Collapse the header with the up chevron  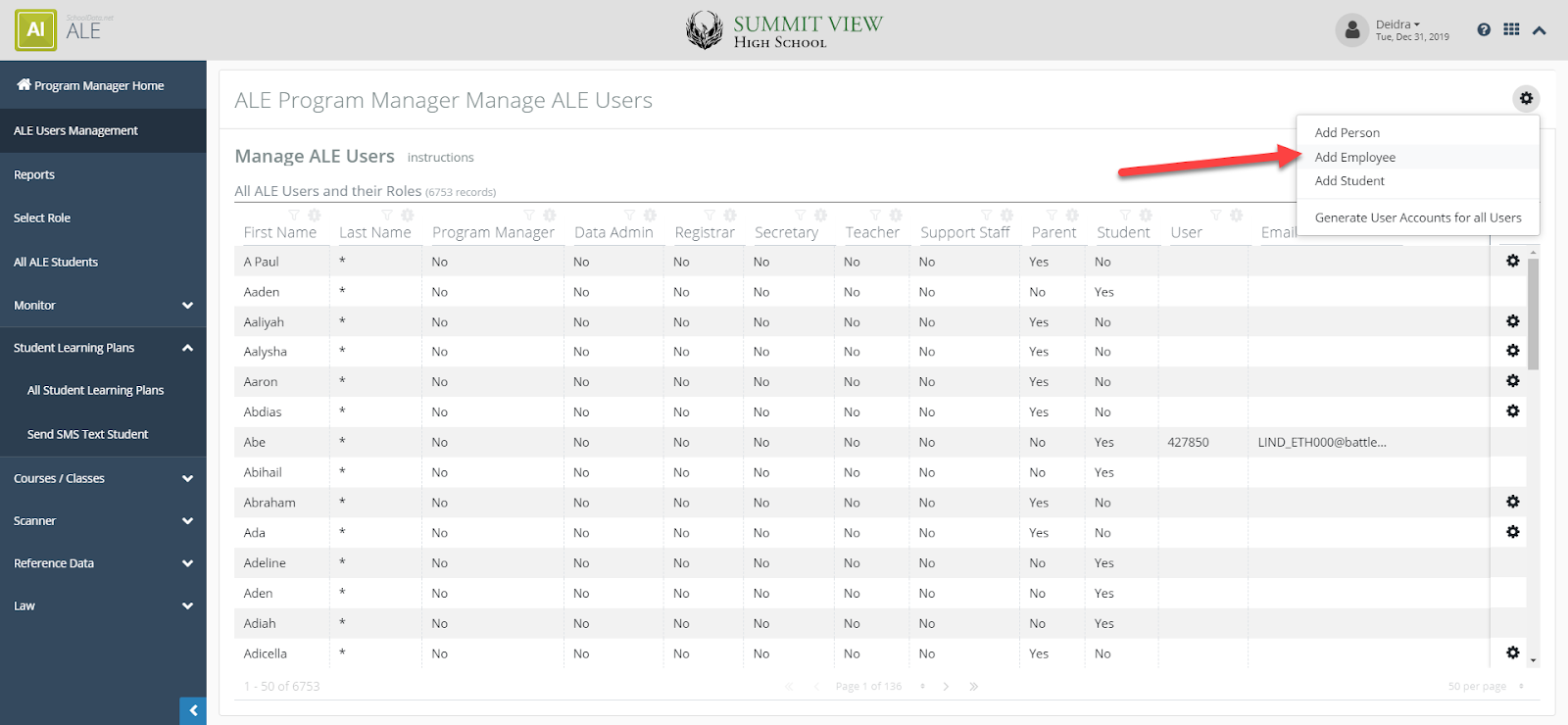1540,30
